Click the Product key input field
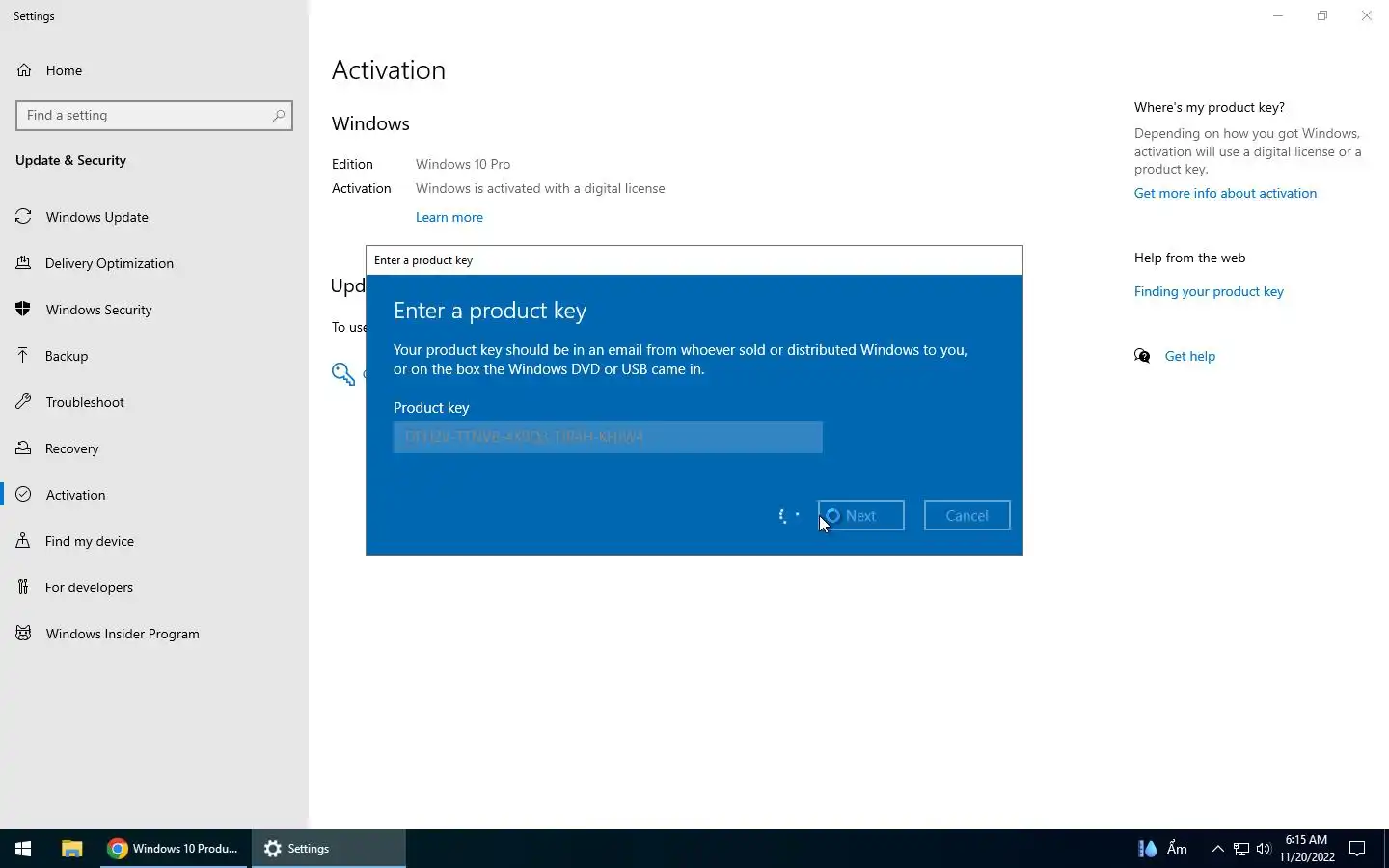1389x868 pixels. (x=608, y=437)
